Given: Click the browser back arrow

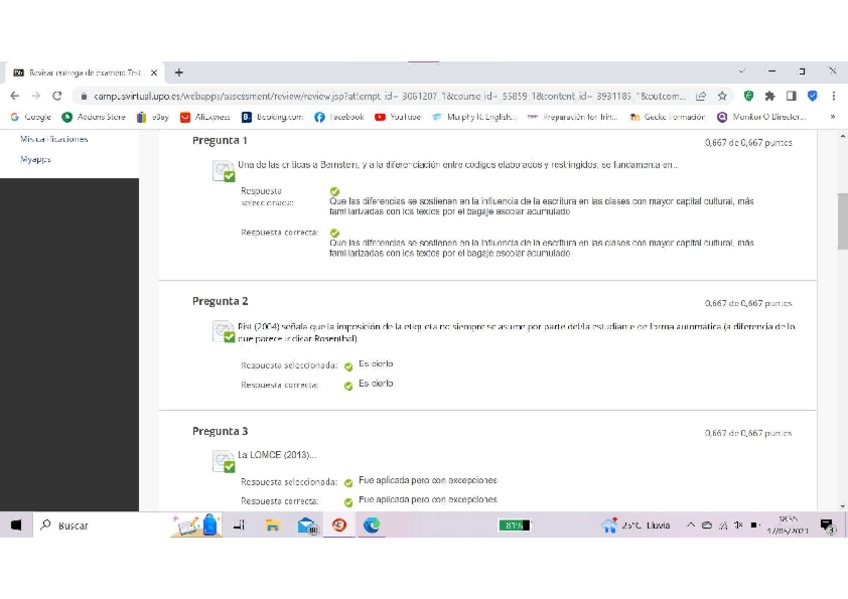Looking at the screenshot, I should (x=15, y=96).
